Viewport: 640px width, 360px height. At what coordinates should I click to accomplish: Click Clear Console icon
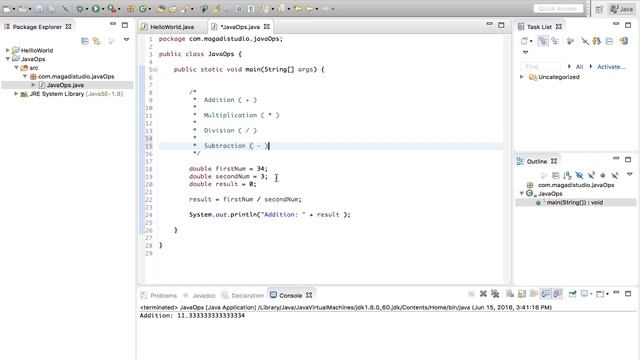[510, 293]
